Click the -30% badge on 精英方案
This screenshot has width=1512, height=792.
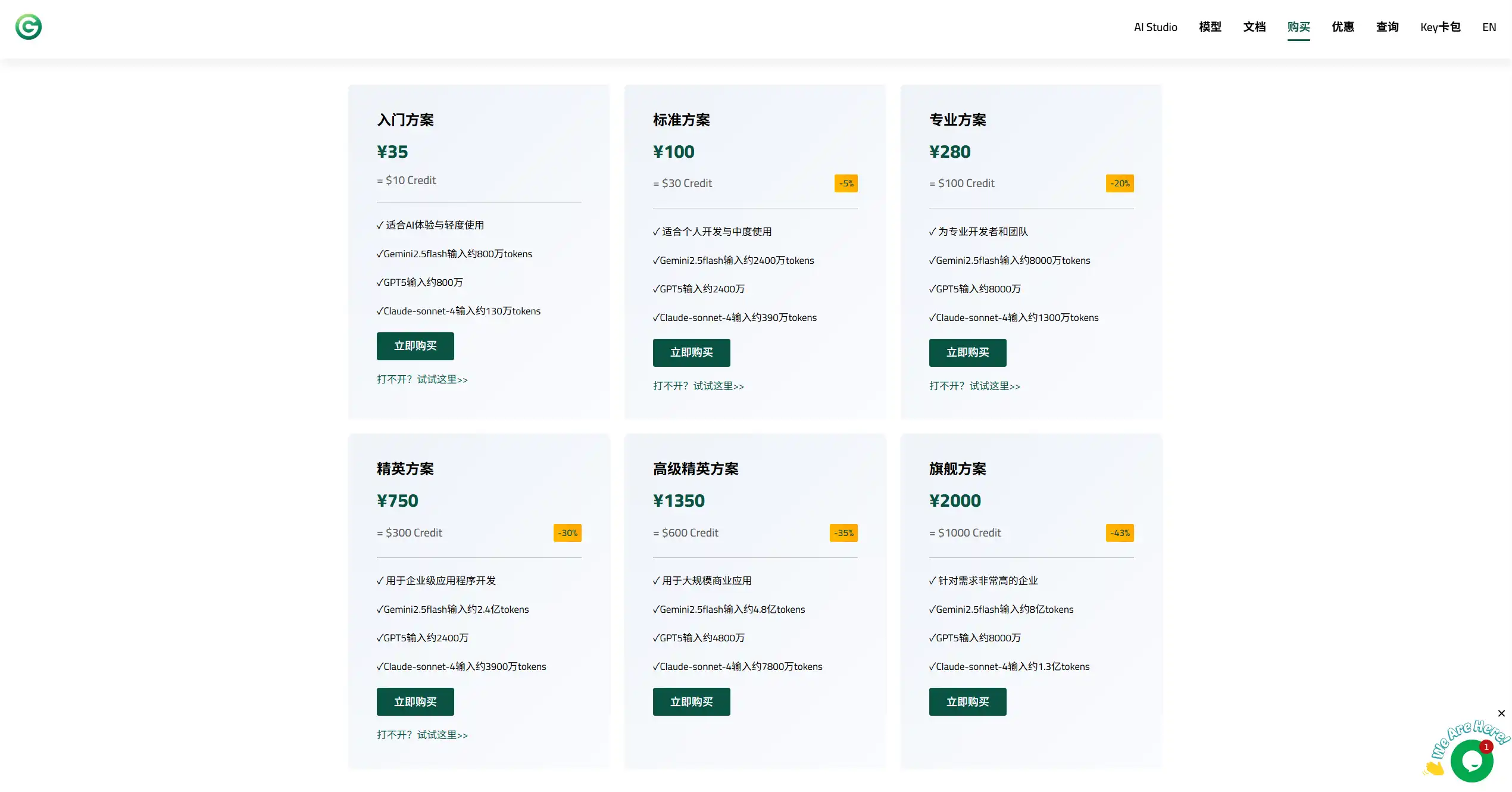pyautogui.click(x=567, y=532)
